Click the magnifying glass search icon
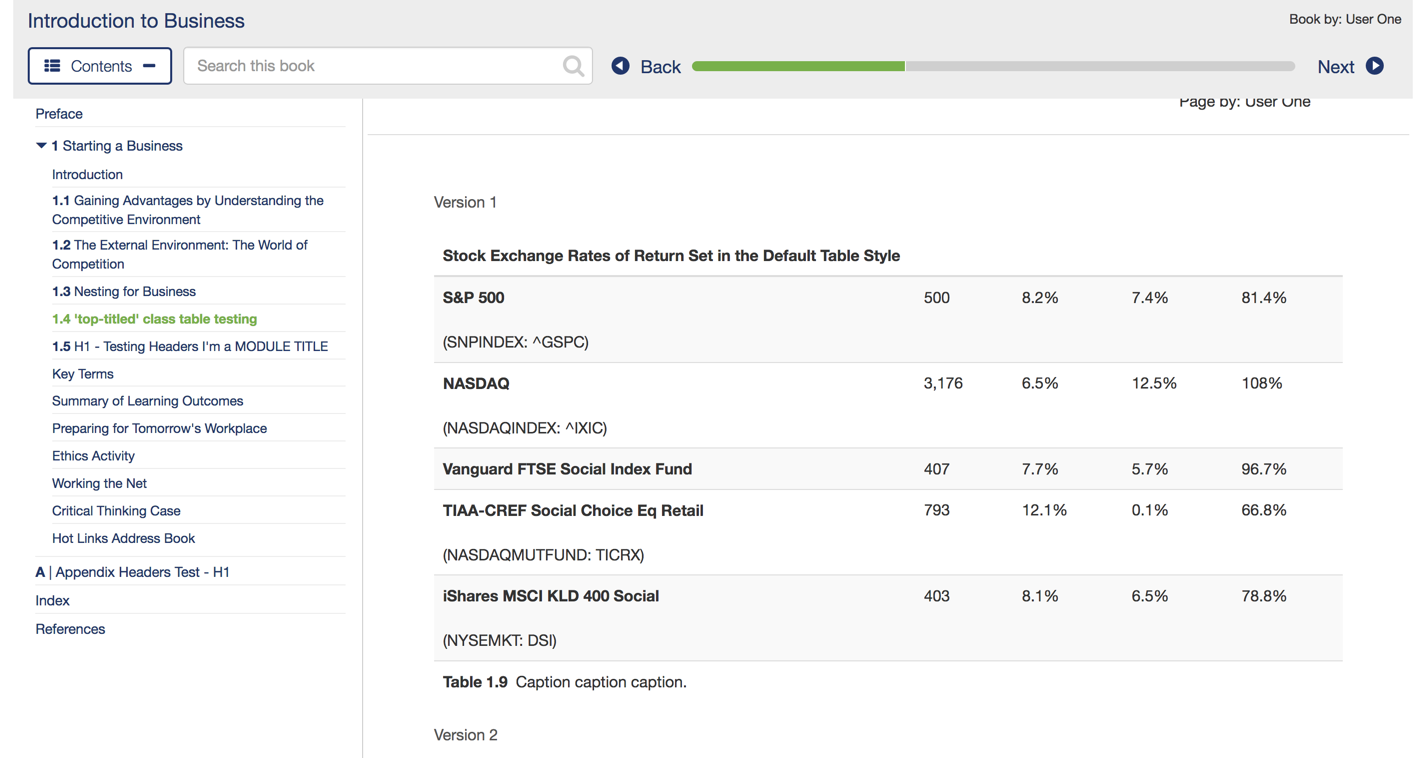1426x758 pixels. pyautogui.click(x=572, y=65)
